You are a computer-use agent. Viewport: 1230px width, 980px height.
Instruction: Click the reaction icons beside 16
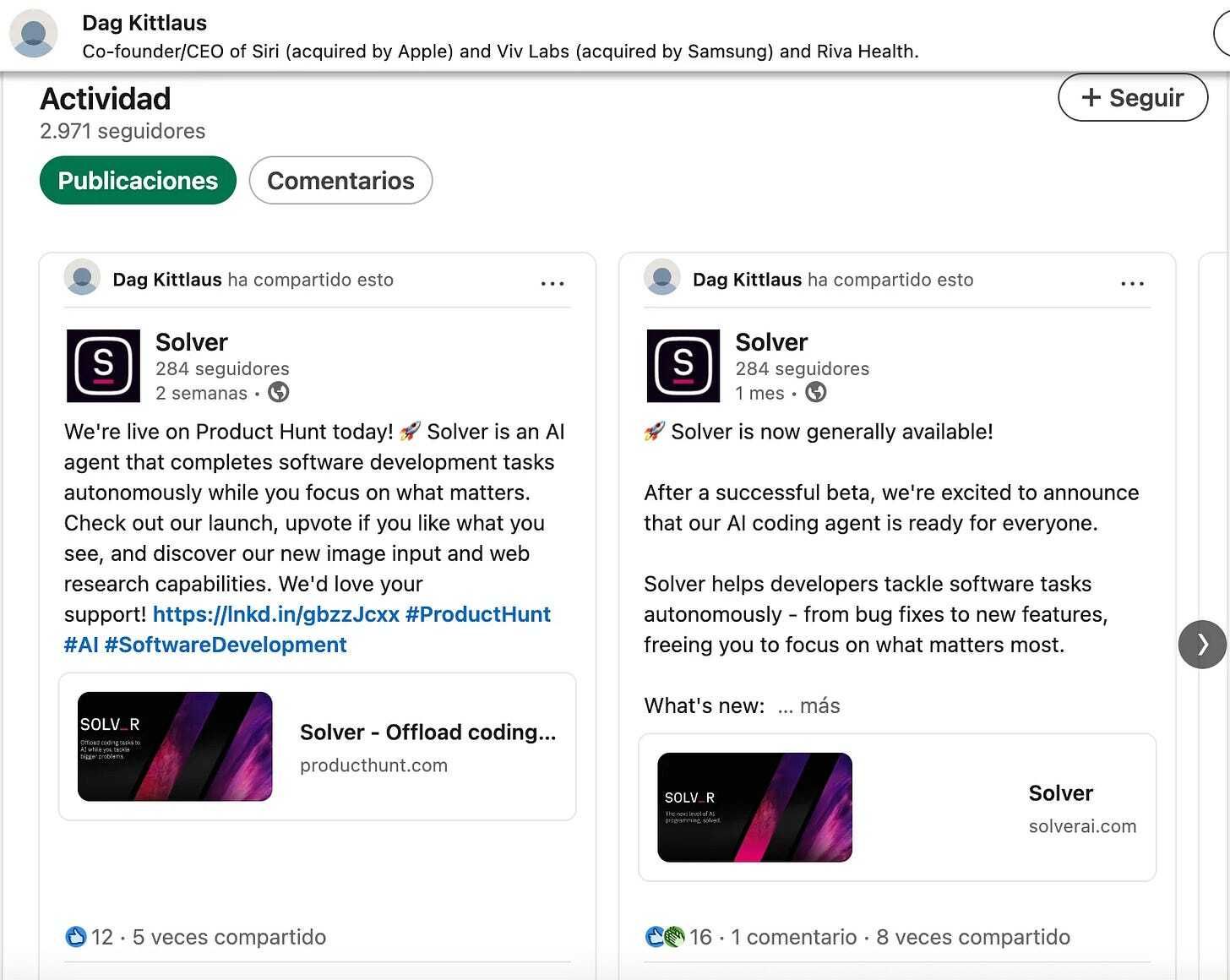[664, 936]
